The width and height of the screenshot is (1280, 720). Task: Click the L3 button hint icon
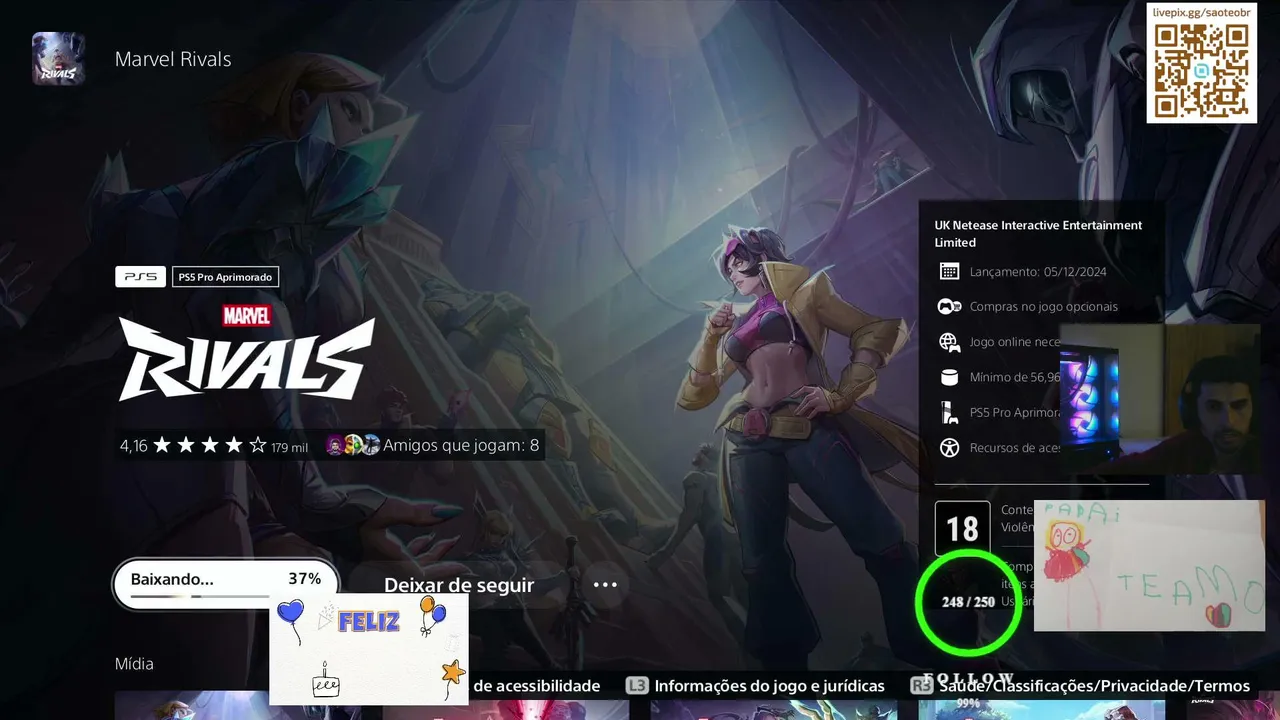637,686
